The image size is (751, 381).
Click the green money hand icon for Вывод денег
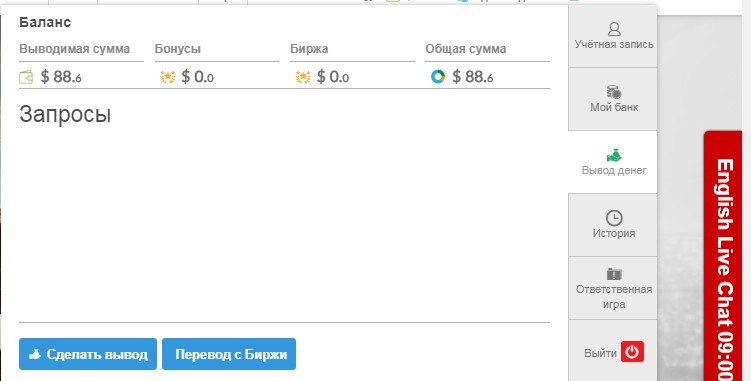(x=614, y=155)
